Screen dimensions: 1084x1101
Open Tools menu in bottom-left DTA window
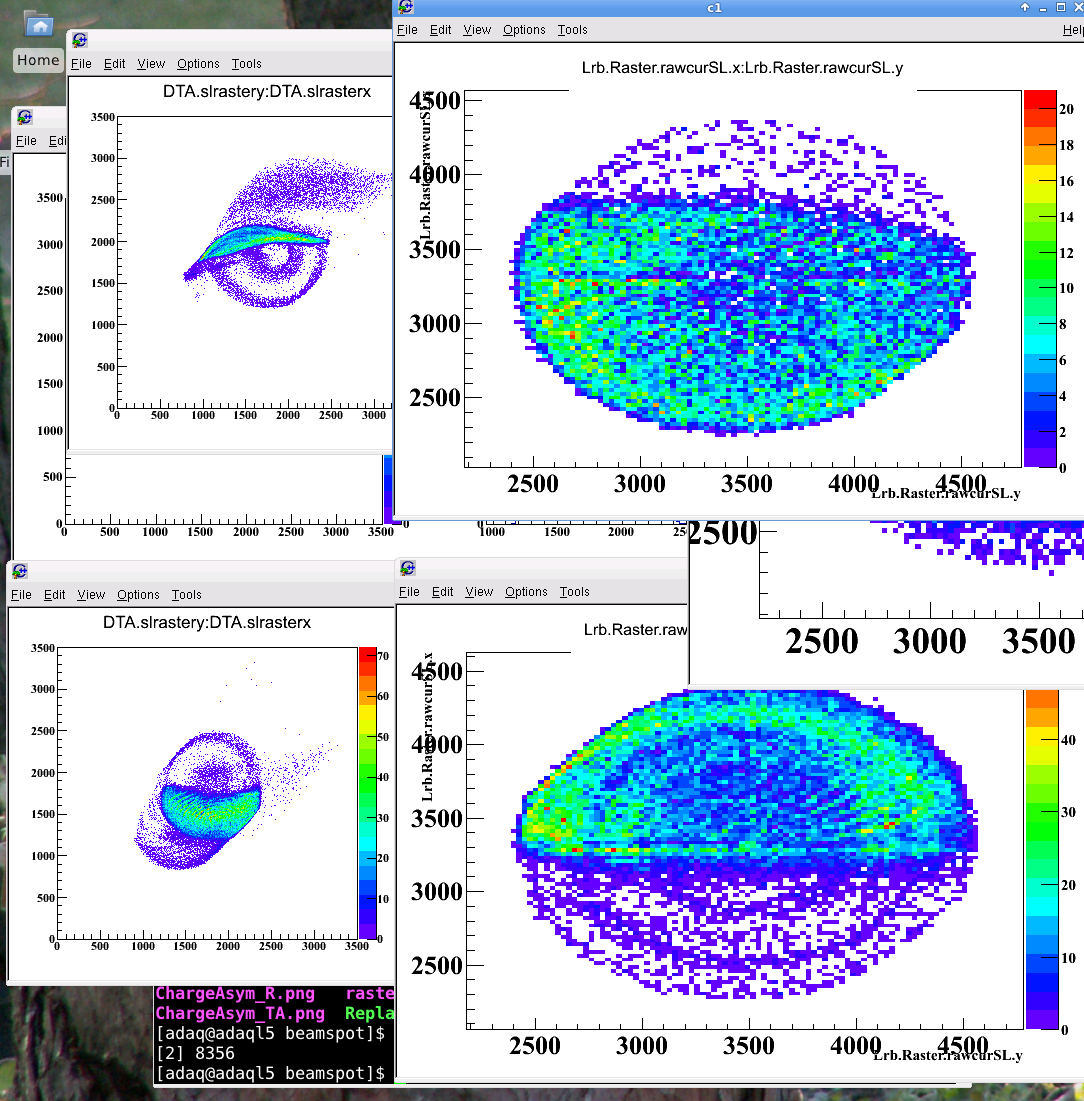click(x=186, y=595)
